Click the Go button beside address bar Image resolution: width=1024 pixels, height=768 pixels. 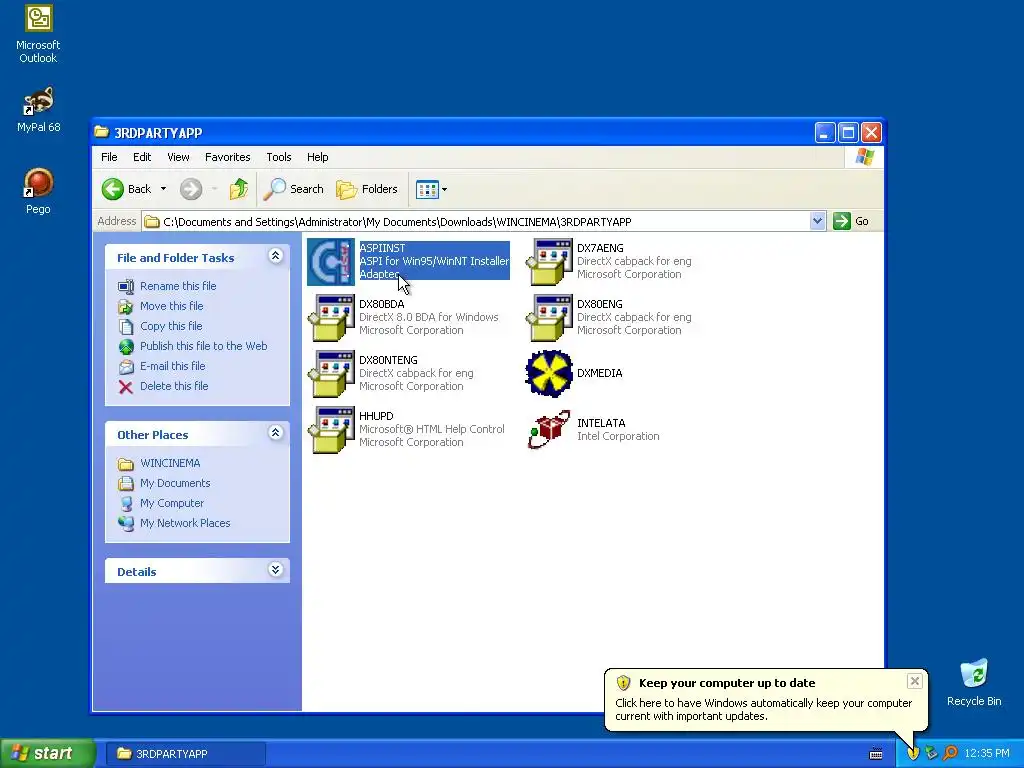coord(852,221)
